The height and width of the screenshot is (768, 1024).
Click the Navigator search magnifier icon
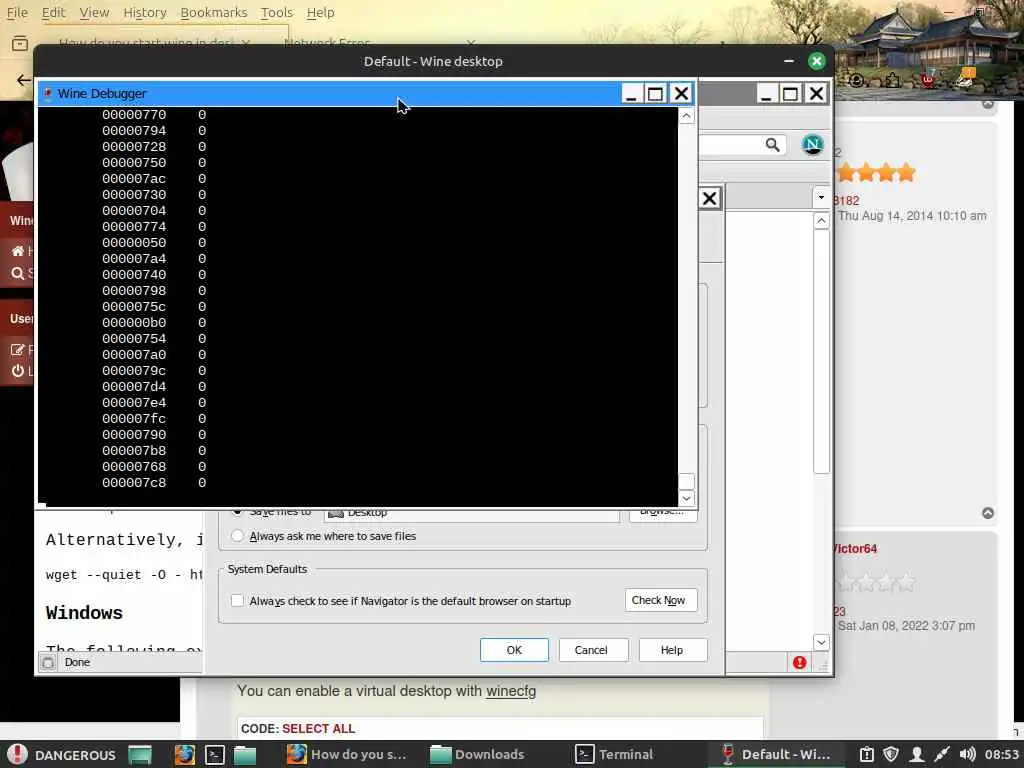[772, 144]
